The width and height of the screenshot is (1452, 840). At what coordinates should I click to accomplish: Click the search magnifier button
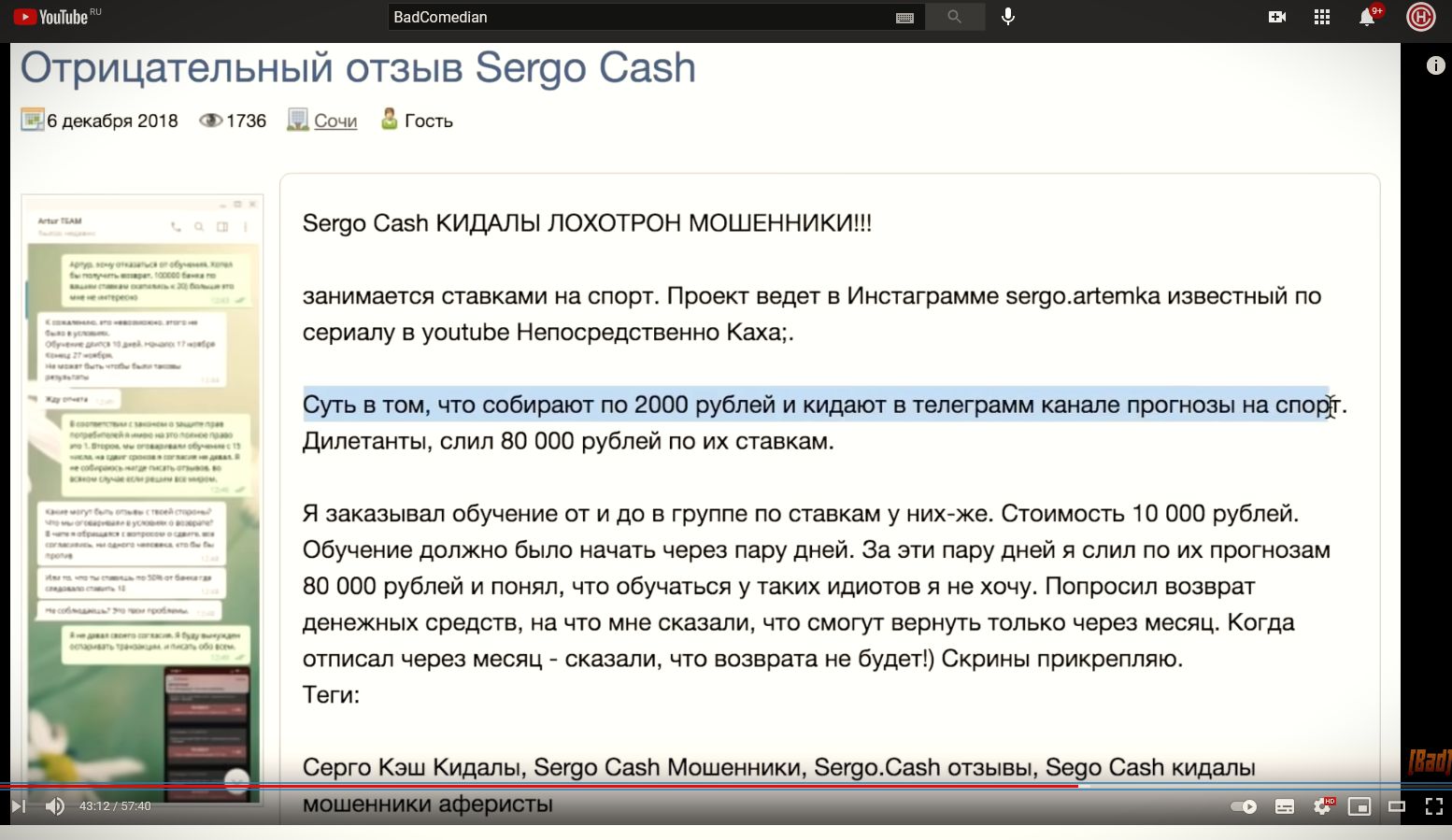954,17
